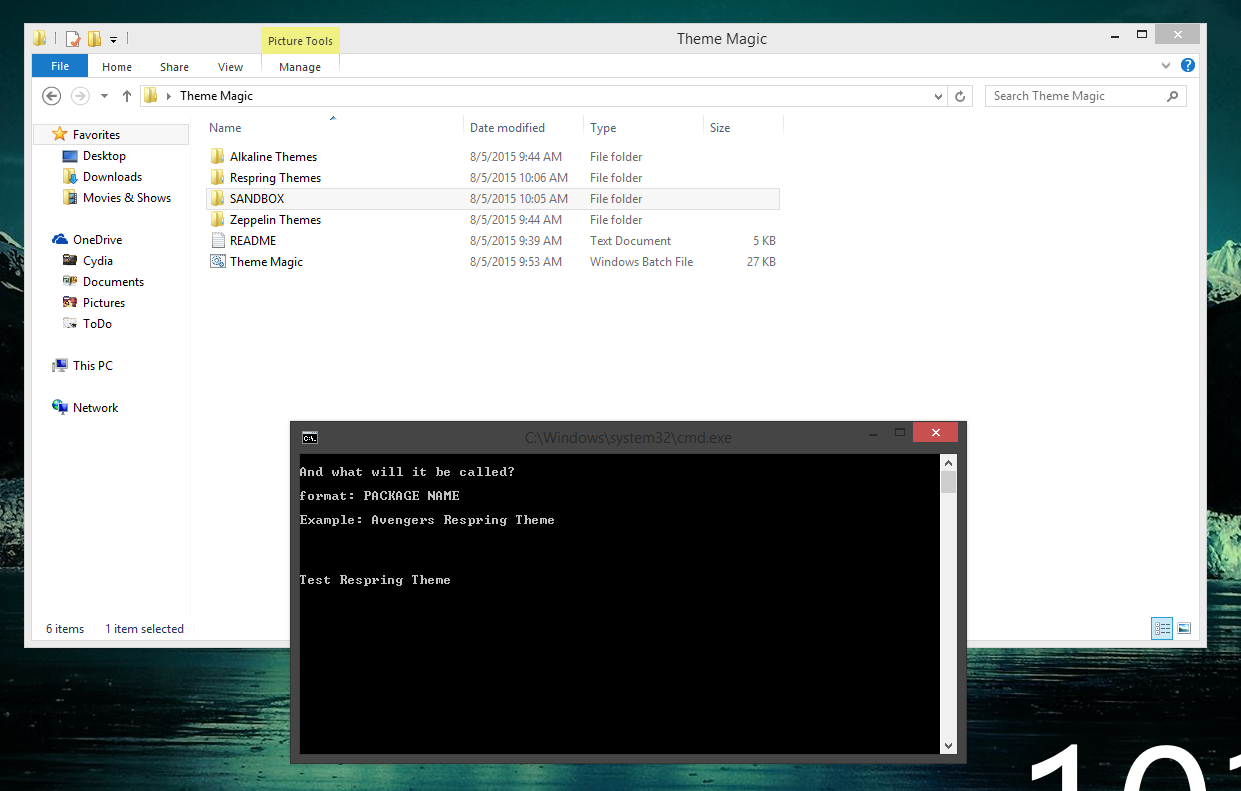Open the Cydia folder under OneDrive
This screenshot has width=1241, height=791.
[x=97, y=261]
